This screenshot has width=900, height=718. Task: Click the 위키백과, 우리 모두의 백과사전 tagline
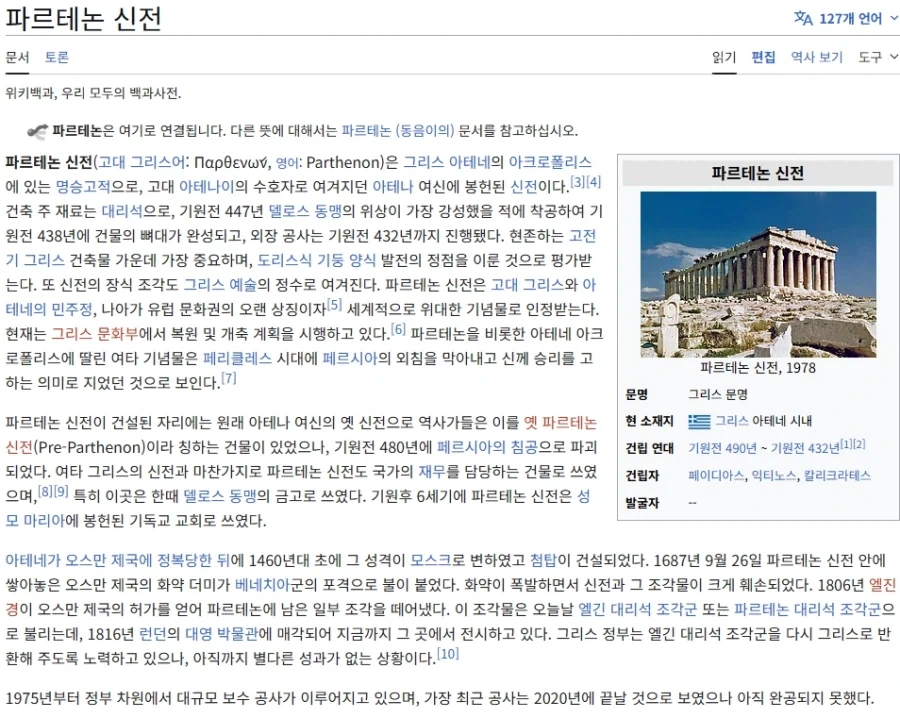coord(94,93)
